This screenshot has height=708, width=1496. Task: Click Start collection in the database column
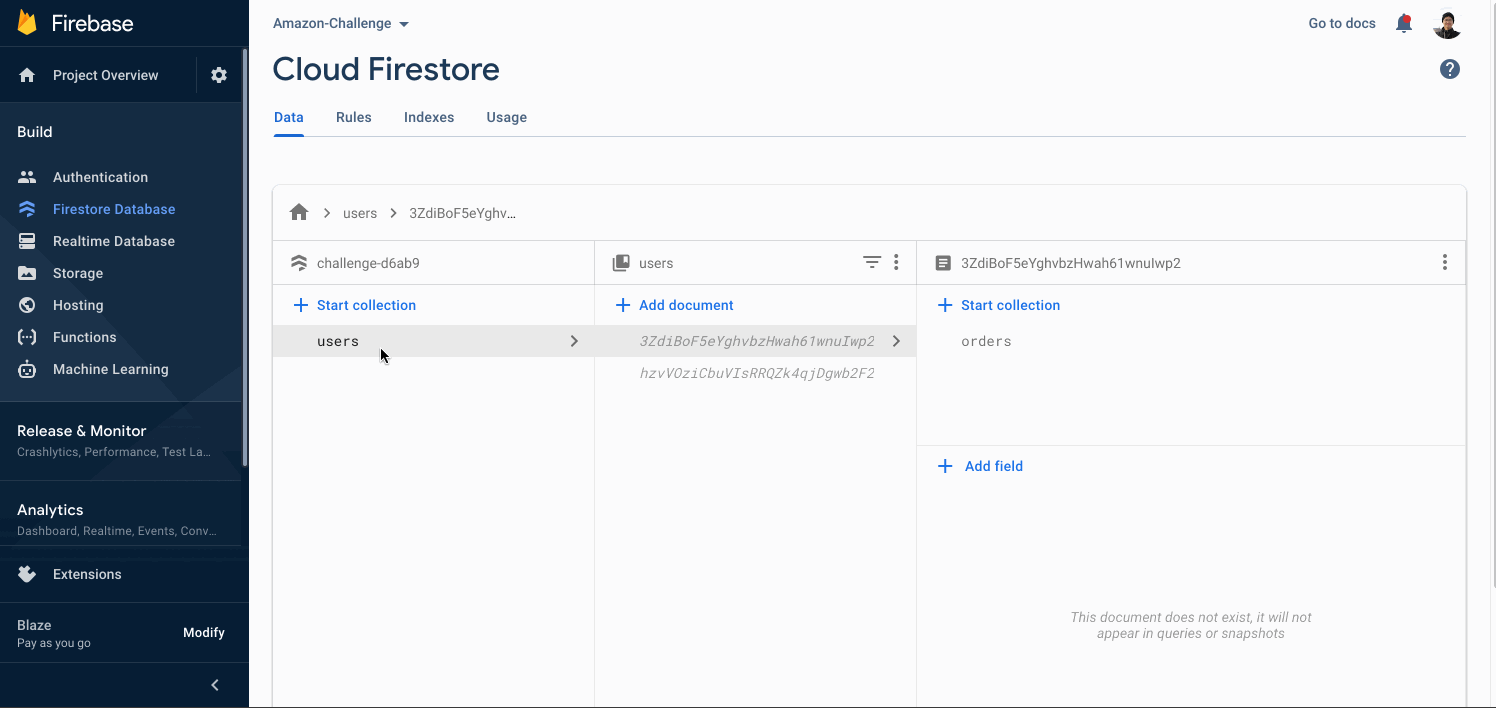pos(355,305)
